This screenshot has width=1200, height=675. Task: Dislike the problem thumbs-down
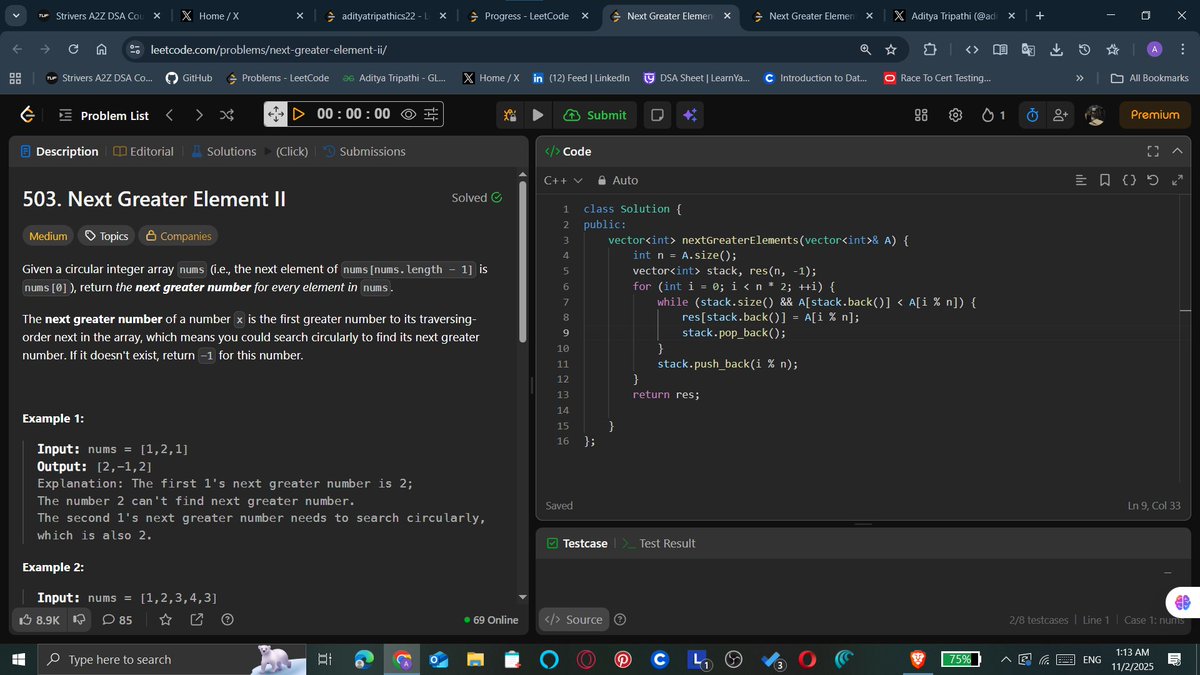point(79,620)
